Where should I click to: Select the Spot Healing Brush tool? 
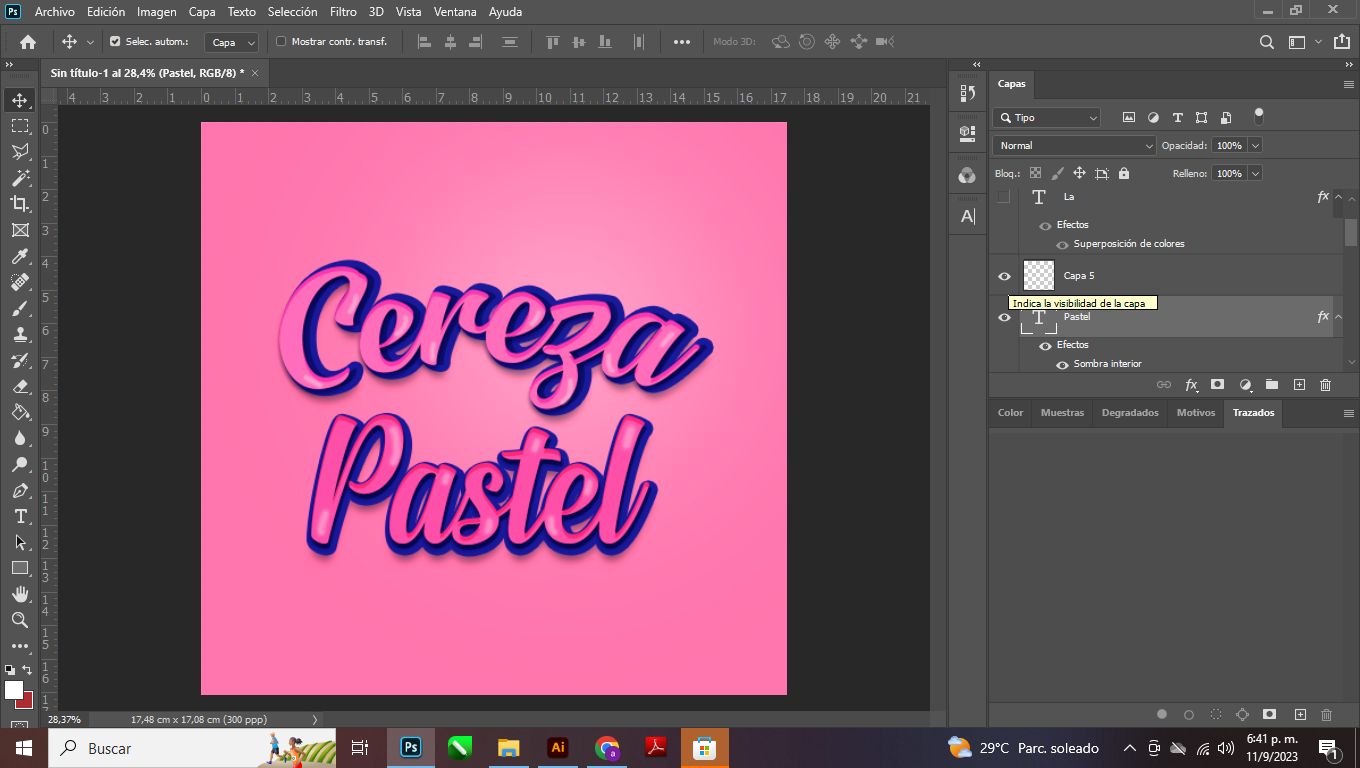[x=20, y=282]
